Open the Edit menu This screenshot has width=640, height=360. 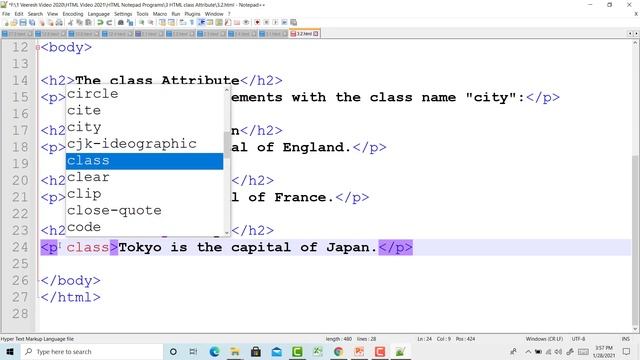pyautogui.click(x=19, y=14)
